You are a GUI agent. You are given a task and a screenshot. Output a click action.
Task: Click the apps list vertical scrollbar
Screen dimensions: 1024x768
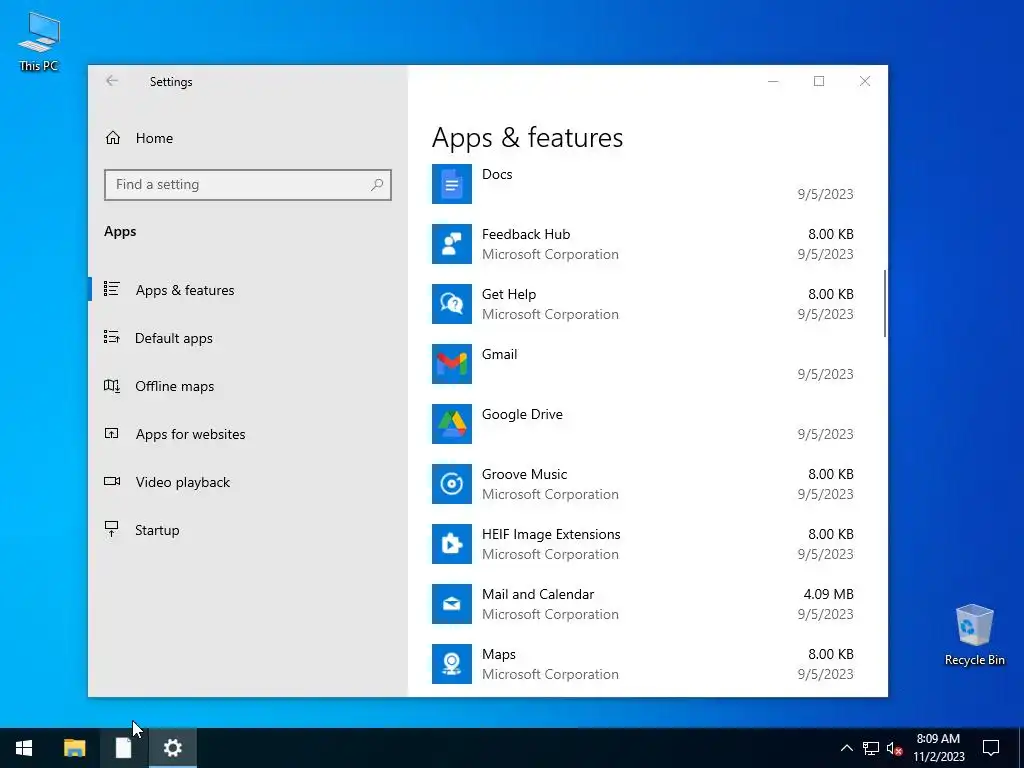(x=884, y=303)
